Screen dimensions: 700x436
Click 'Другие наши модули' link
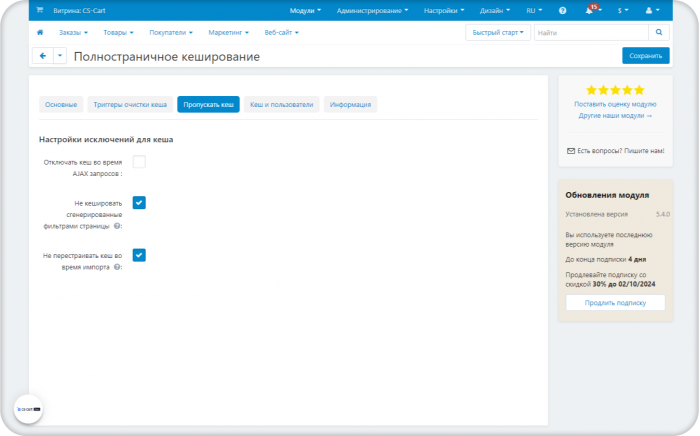tap(615, 116)
